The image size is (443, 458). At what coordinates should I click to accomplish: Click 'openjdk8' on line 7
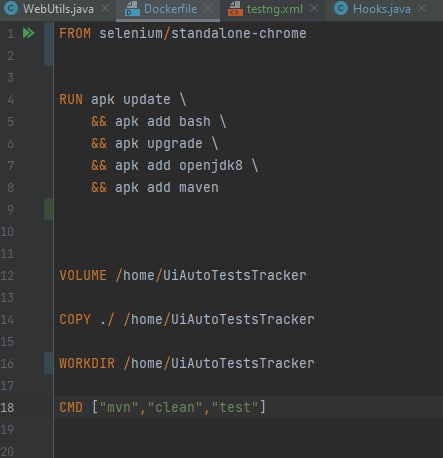pyautogui.click(x=211, y=166)
